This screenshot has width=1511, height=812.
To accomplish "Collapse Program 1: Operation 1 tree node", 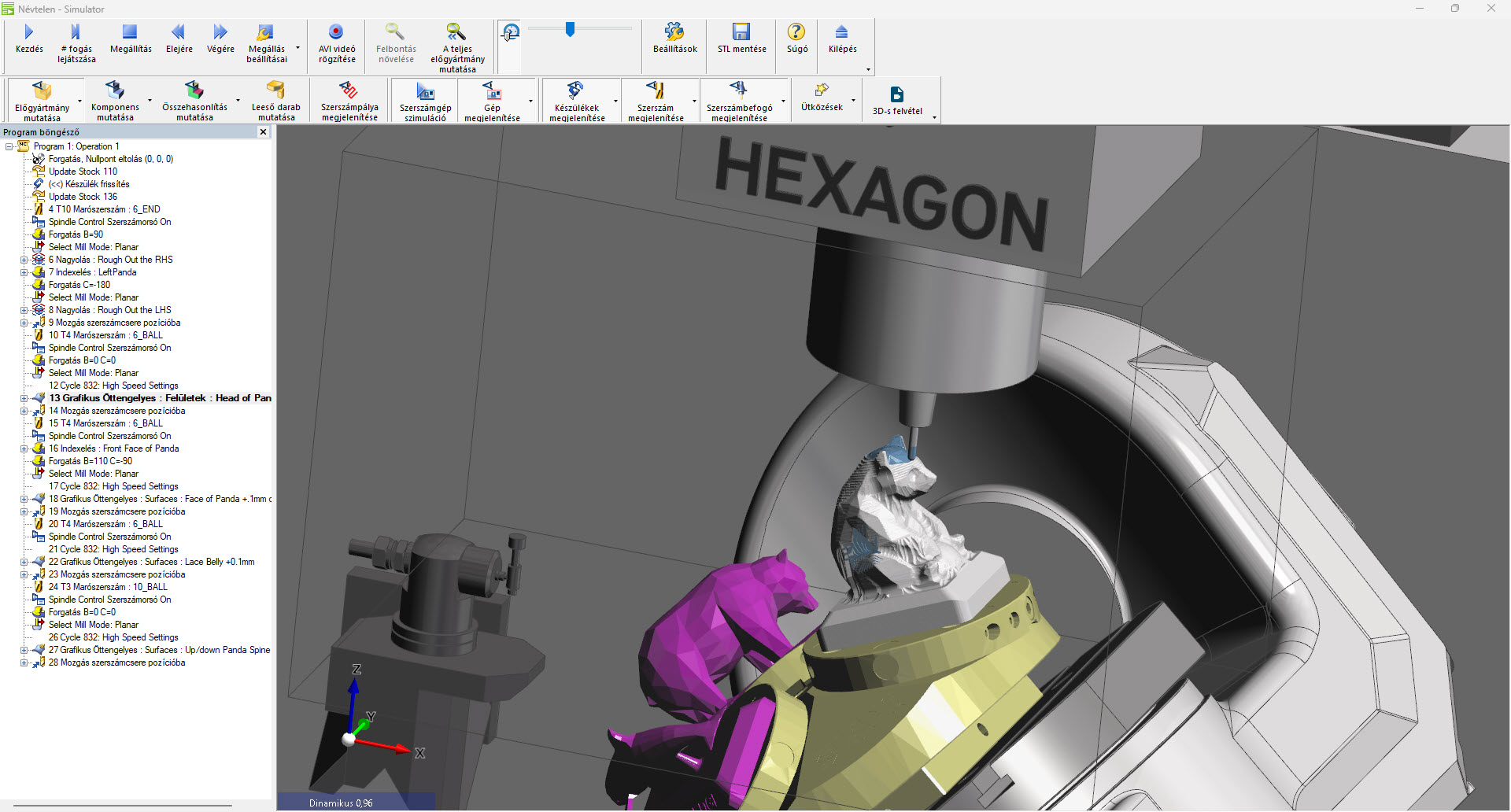I will [x=9, y=146].
